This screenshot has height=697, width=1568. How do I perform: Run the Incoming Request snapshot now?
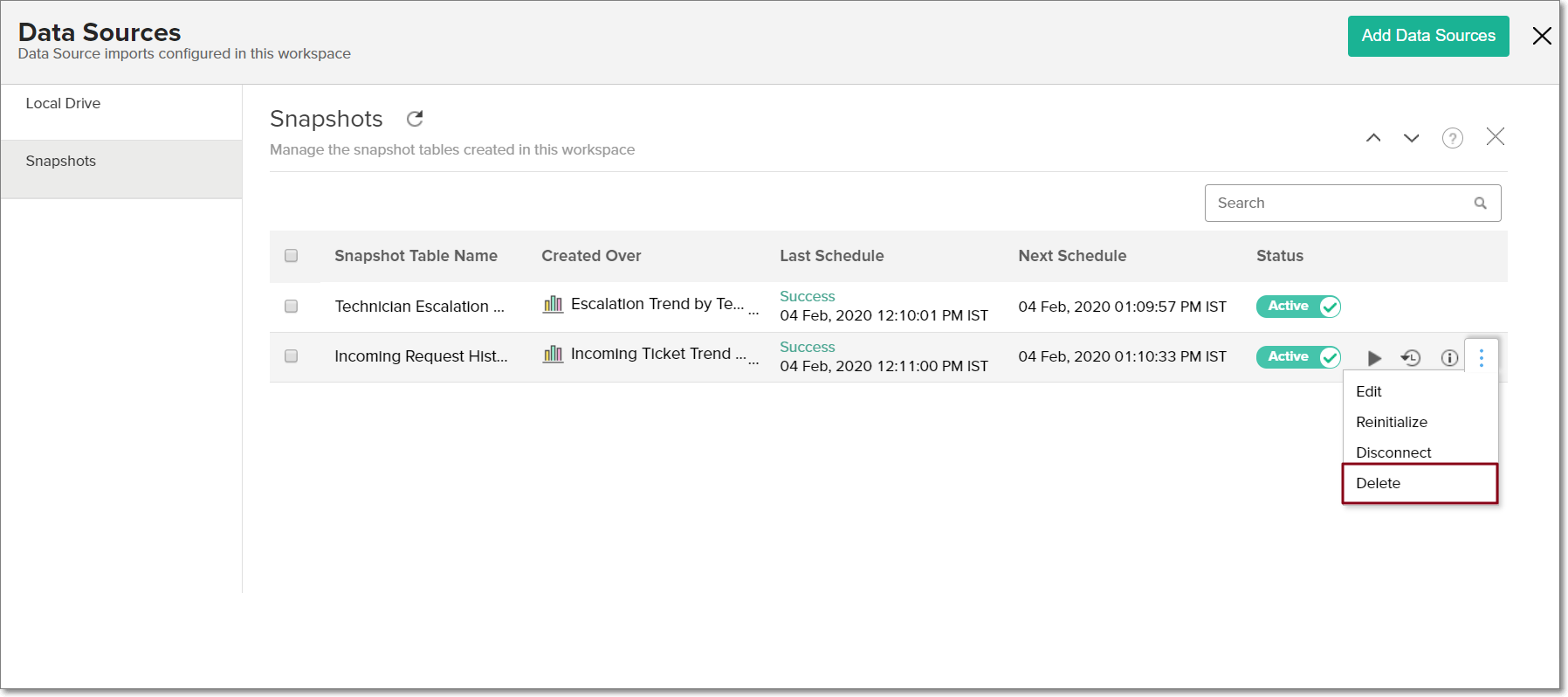[x=1374, y=358]
